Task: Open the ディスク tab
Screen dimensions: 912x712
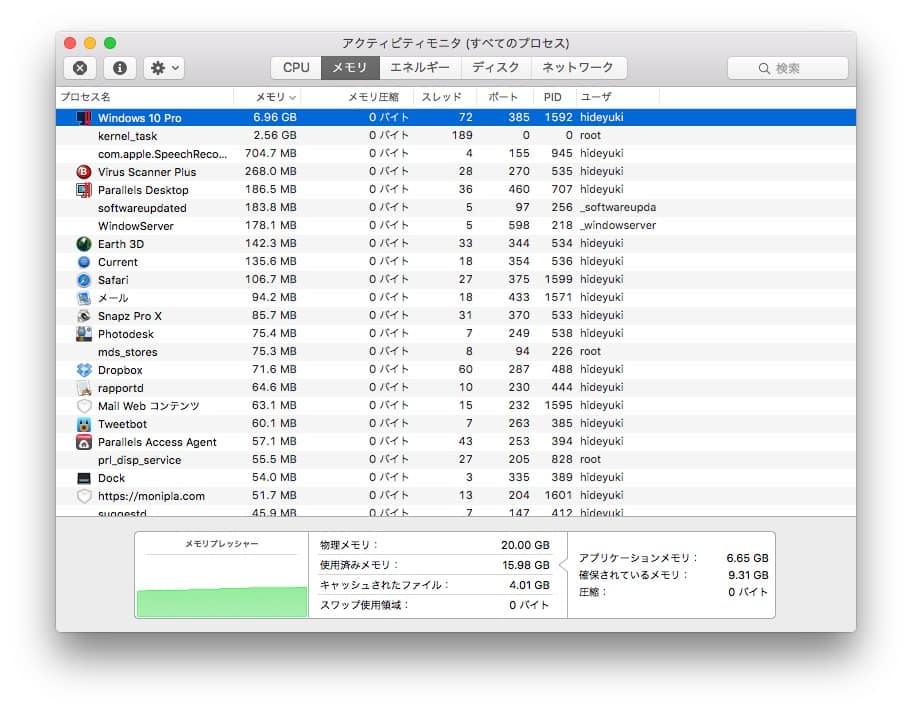Action: [496, 68]
